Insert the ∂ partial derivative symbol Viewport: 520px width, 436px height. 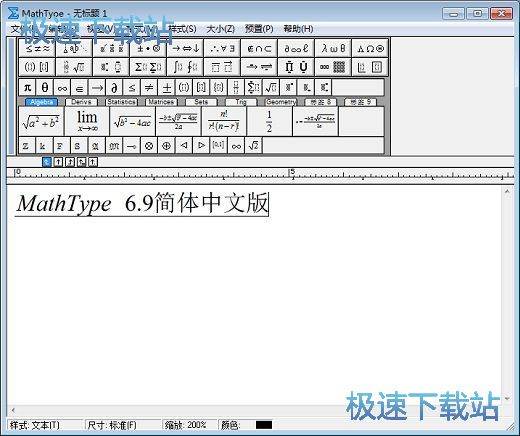(114, 88)
